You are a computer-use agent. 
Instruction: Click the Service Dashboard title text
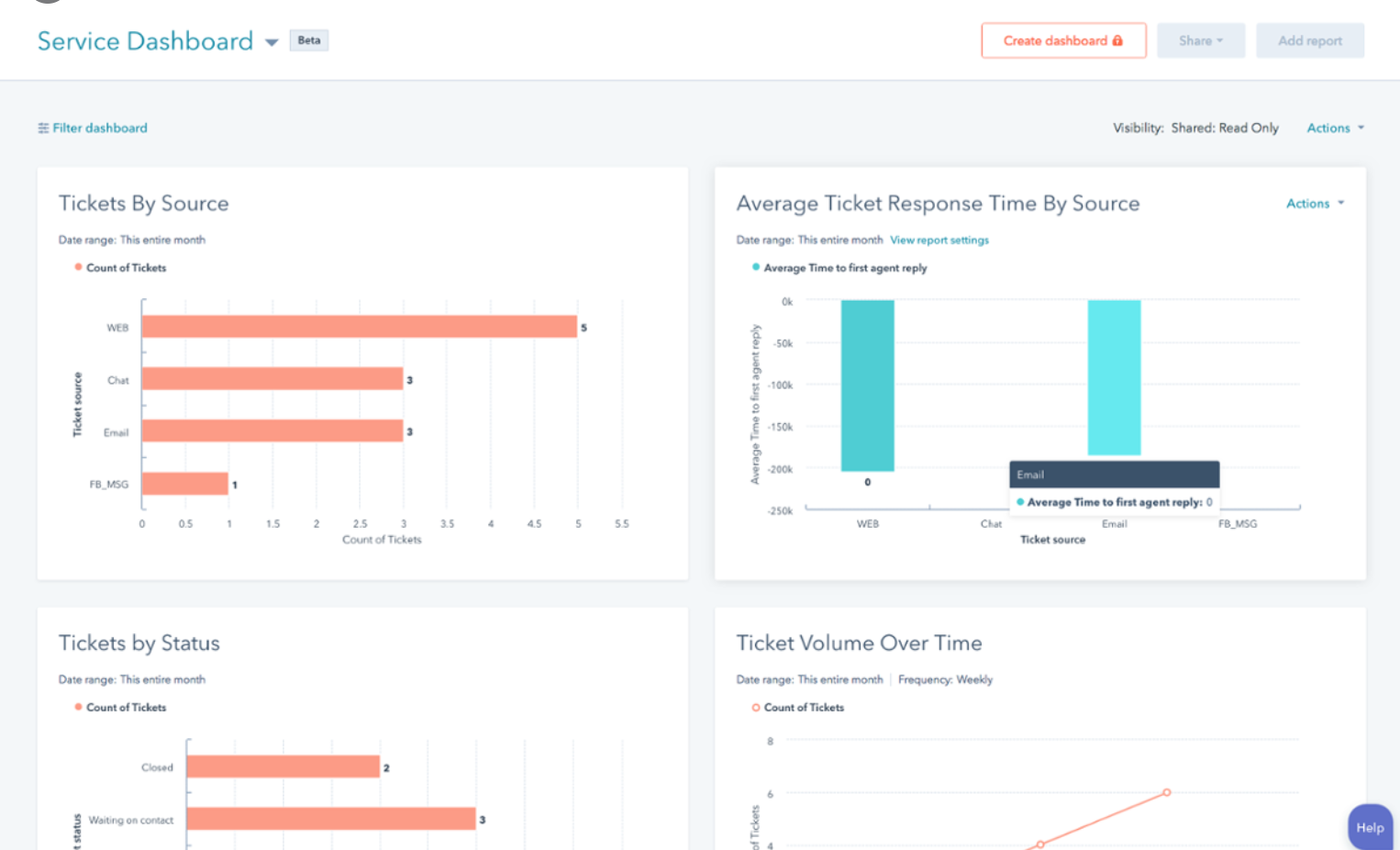145,41
